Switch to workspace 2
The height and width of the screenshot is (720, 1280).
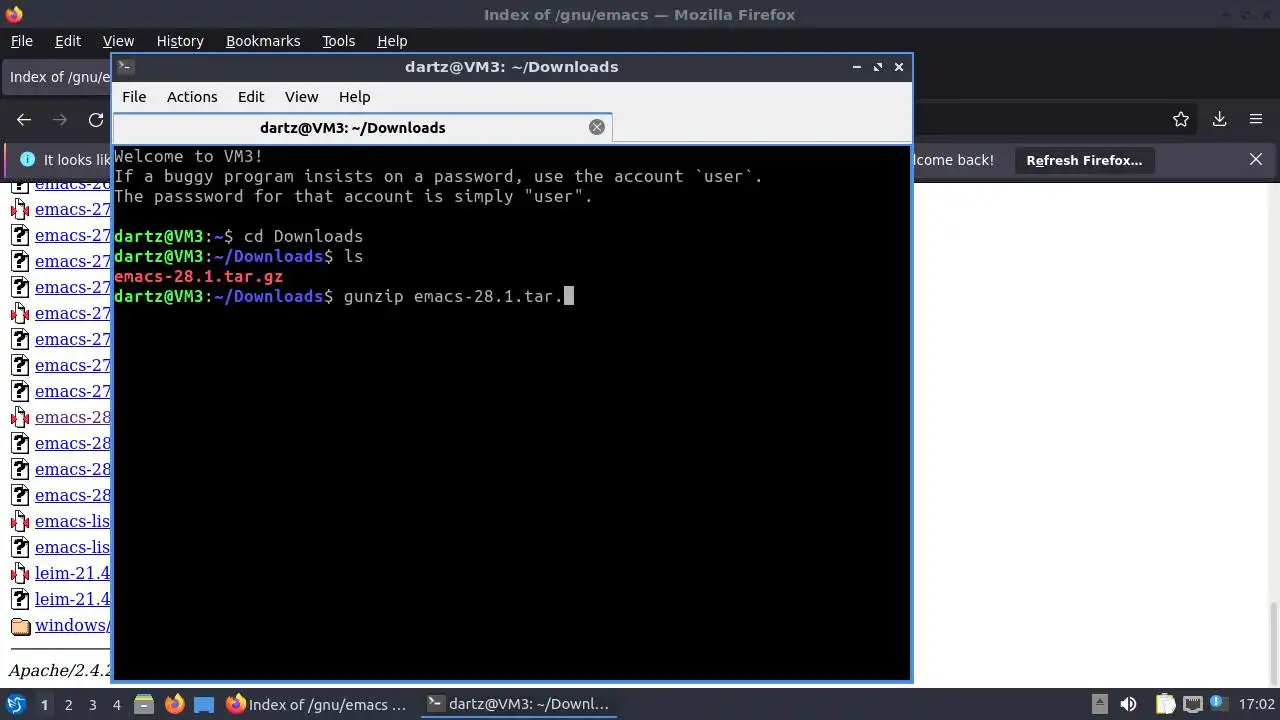68,704
